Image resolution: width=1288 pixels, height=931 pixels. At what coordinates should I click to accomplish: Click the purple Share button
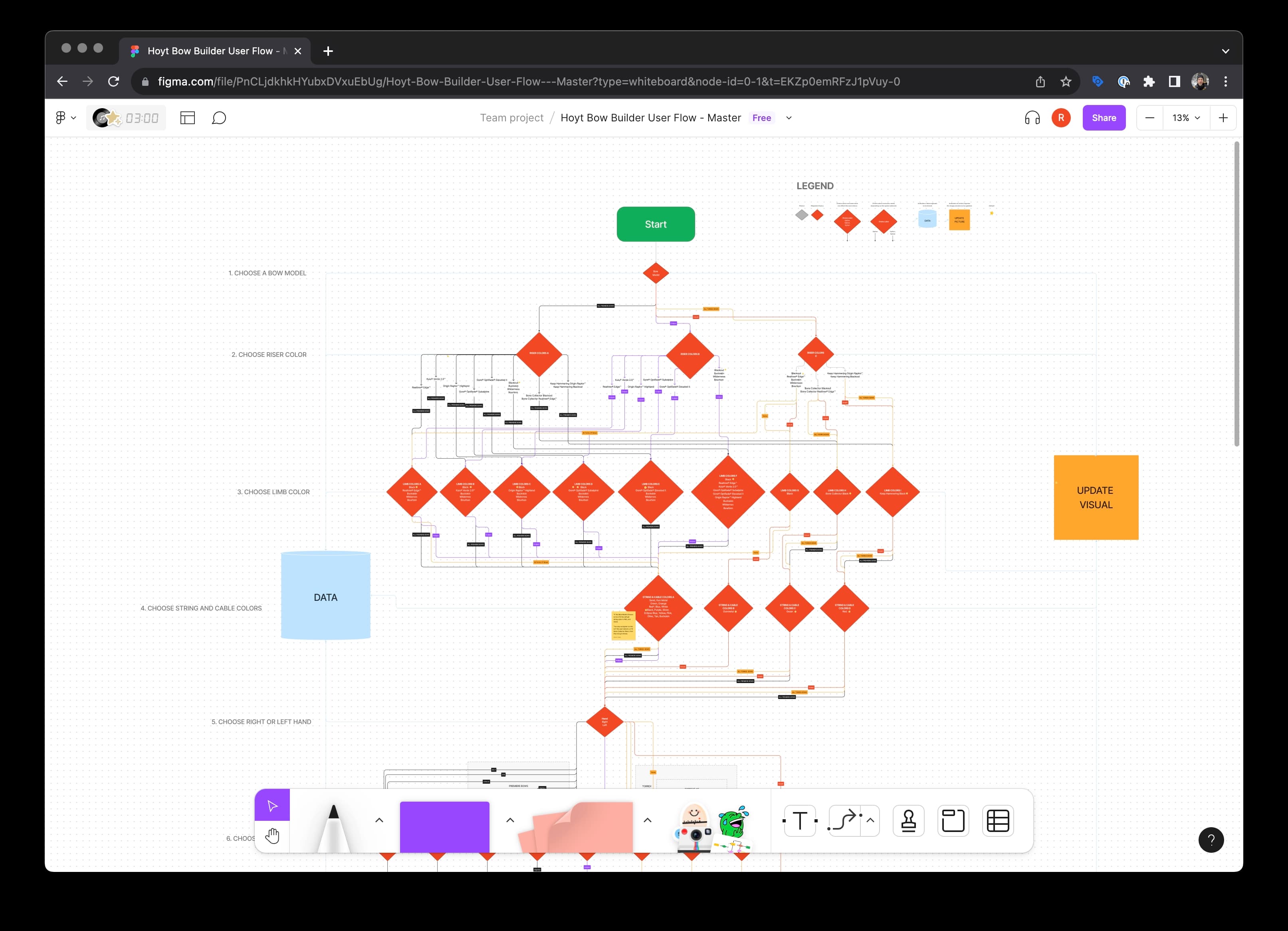click(1104, 118)
